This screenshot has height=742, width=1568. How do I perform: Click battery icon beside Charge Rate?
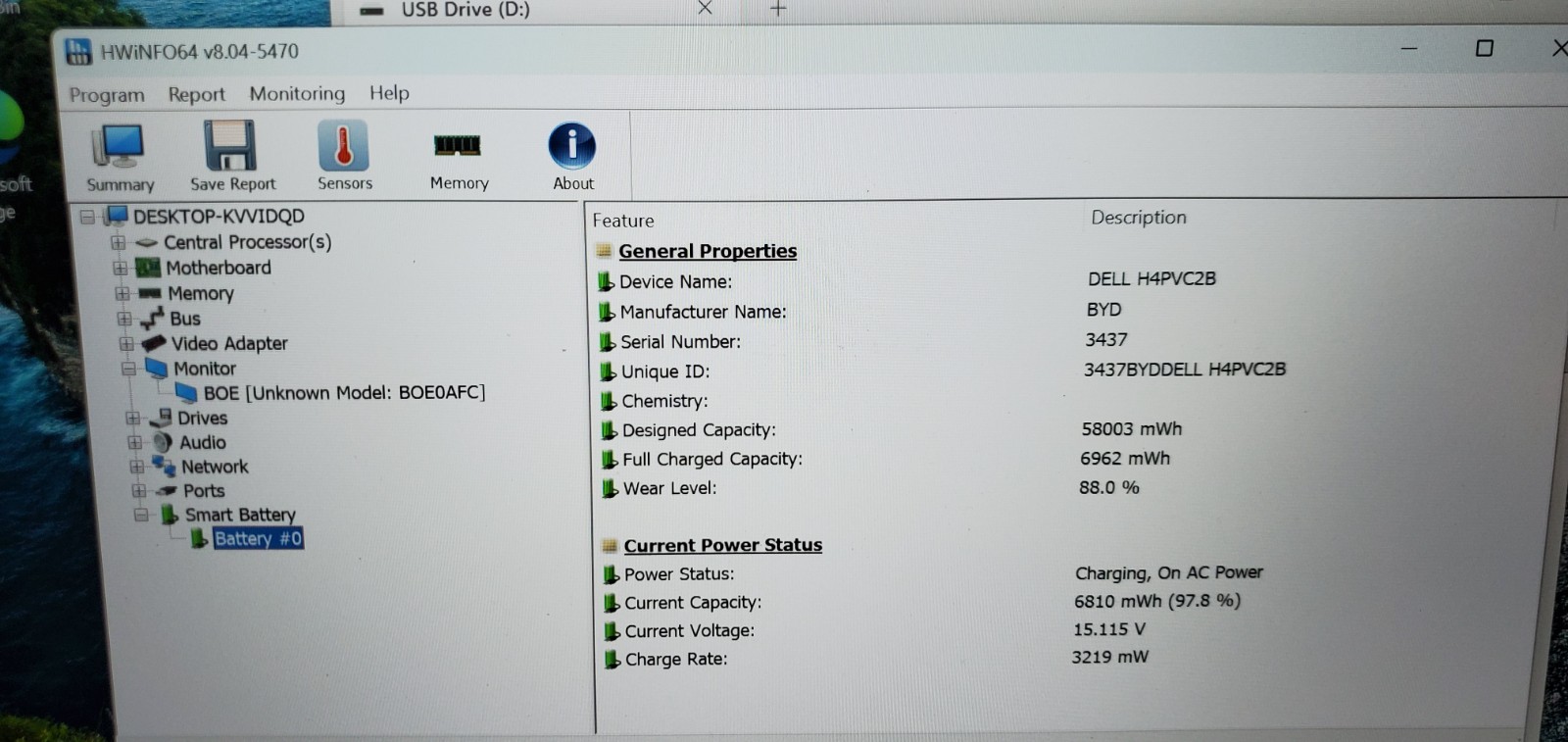point(612,660)
